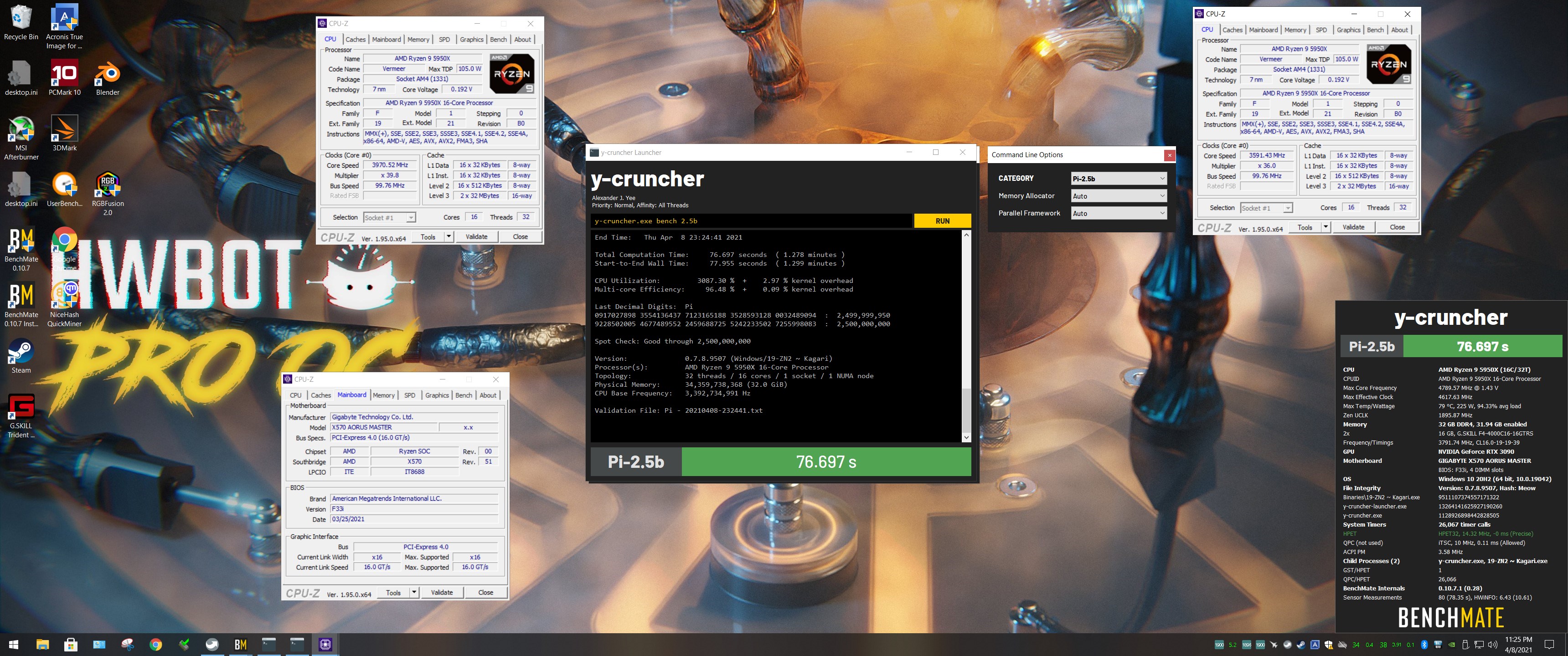Click X570 AORUS MASTER model field
This screenshot has width=1568, height=656.
383,427
